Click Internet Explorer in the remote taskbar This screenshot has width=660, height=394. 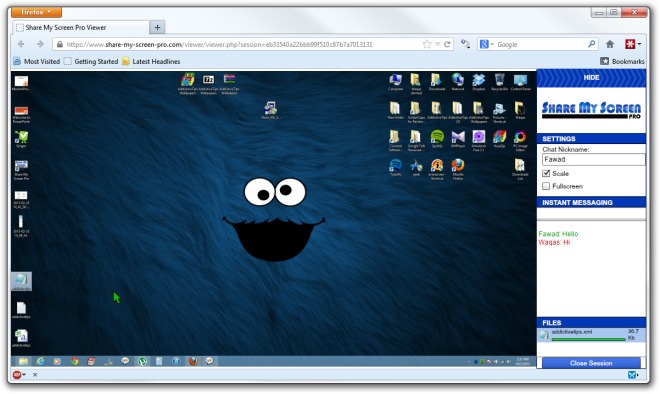pos(40,361)
